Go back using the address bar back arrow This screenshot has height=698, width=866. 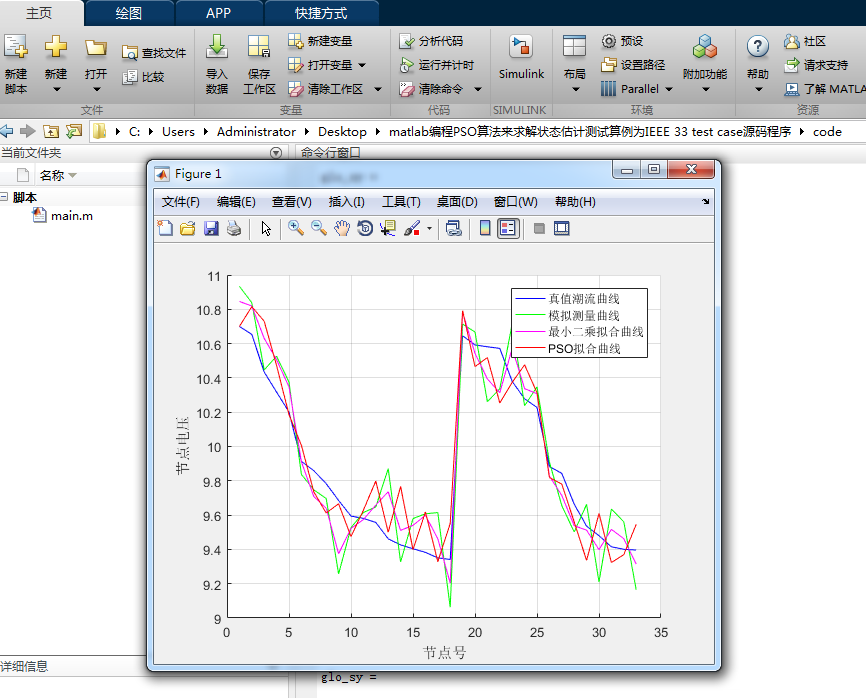[7, 131]
